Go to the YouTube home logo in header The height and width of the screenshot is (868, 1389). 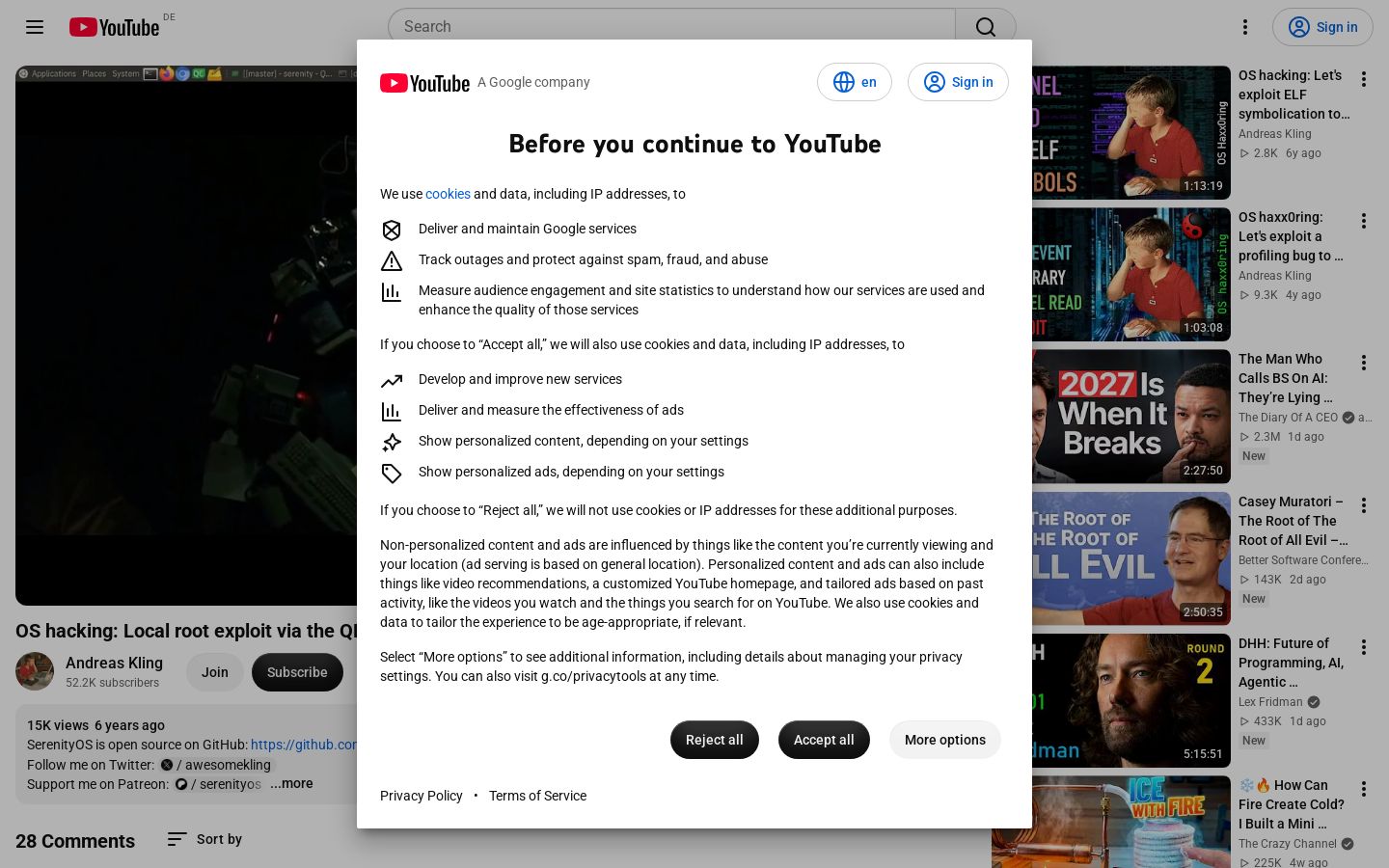pyautogui.click(x=115, y=27)
